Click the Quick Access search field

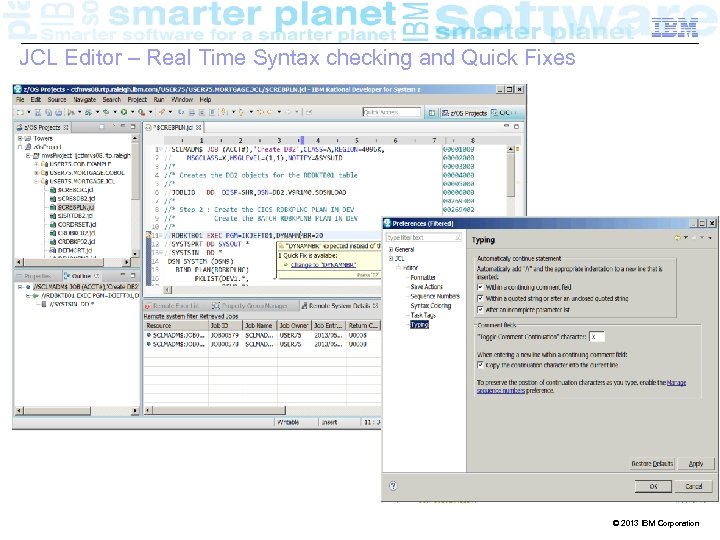coord(391,112)
